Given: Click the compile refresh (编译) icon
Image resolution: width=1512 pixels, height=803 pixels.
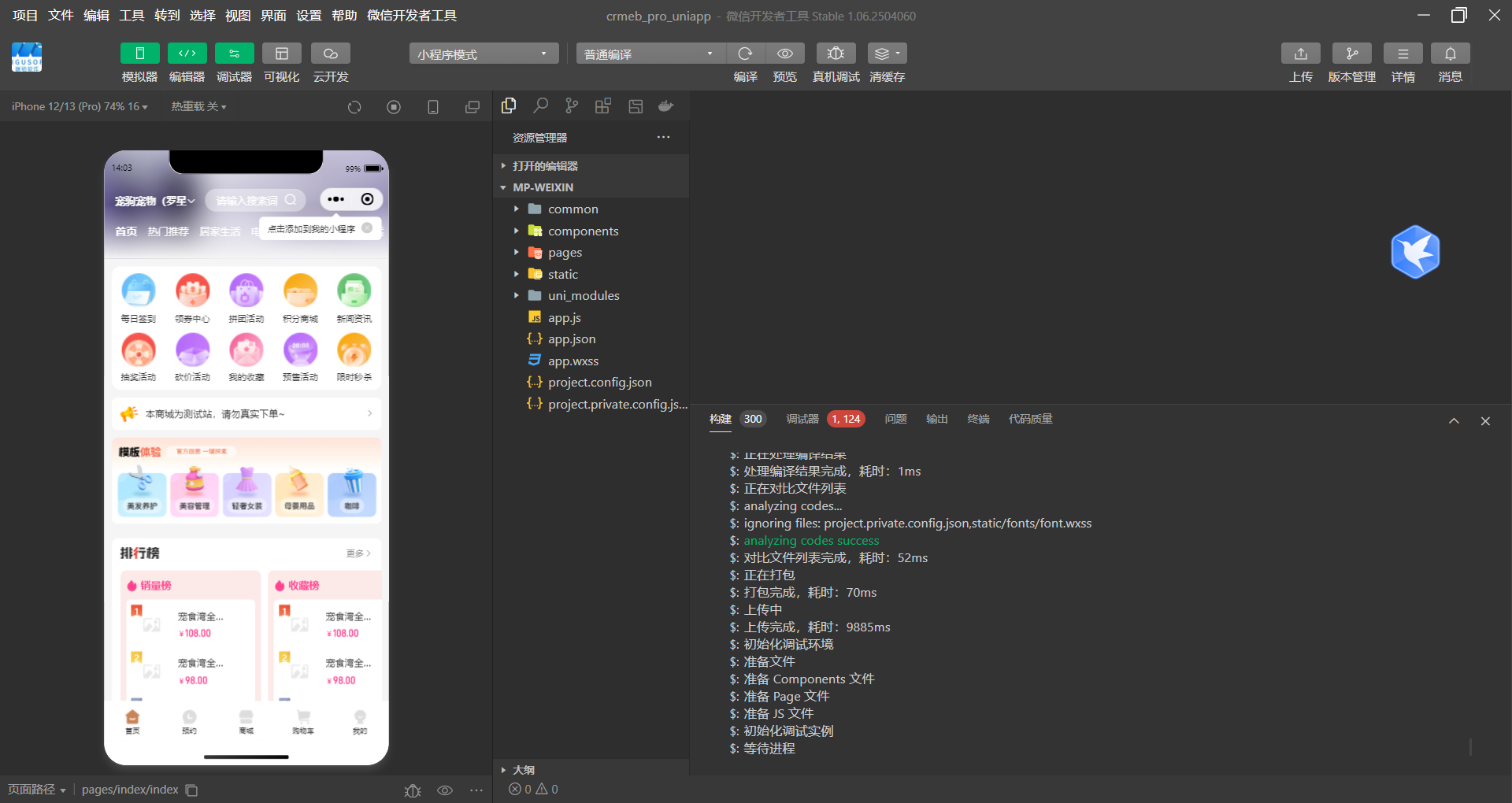Looking at the screenshot, I should pyautogui.click(x=745, y=54).
